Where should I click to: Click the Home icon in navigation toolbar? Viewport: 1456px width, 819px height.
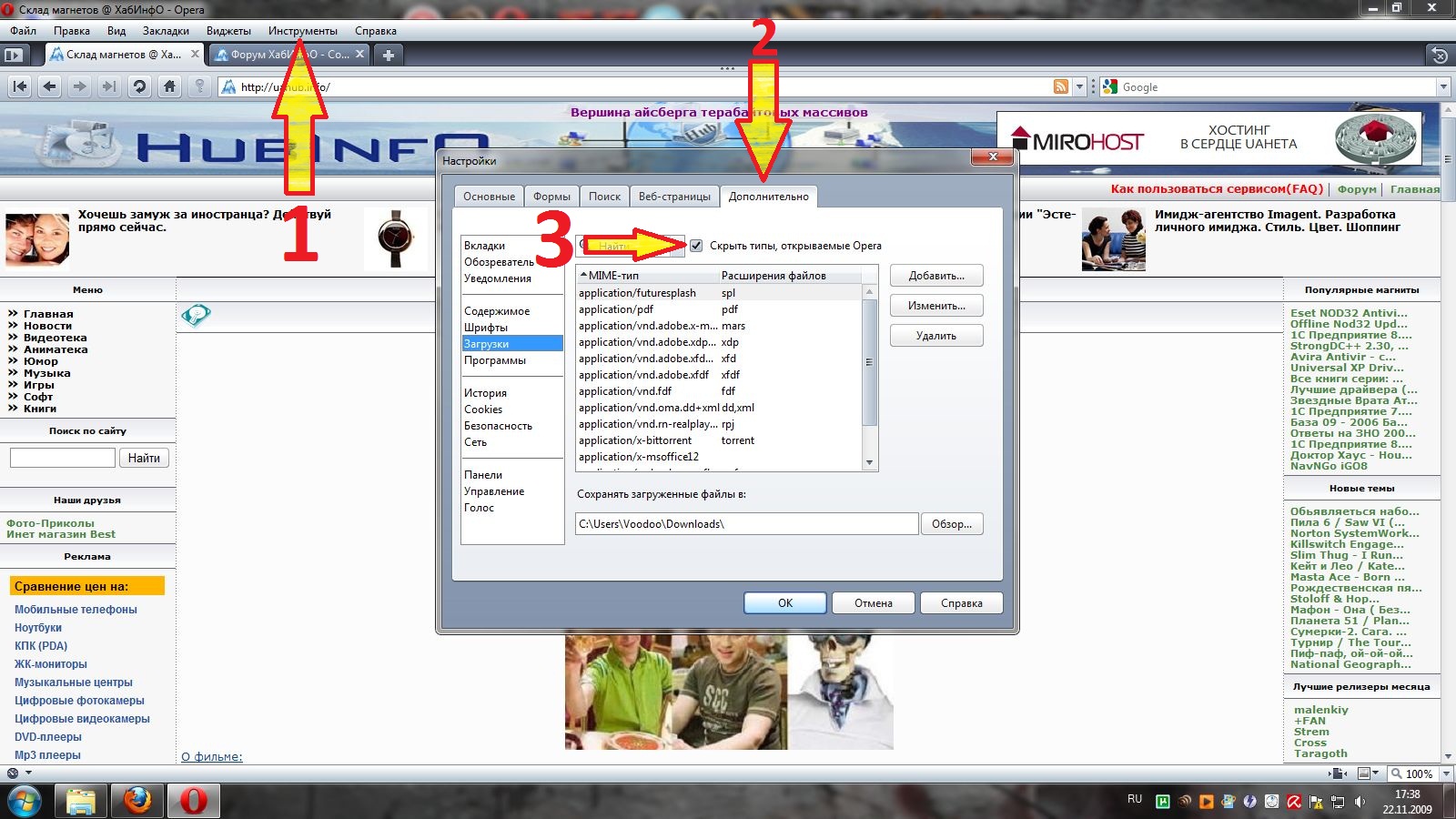tap(169, 86)
